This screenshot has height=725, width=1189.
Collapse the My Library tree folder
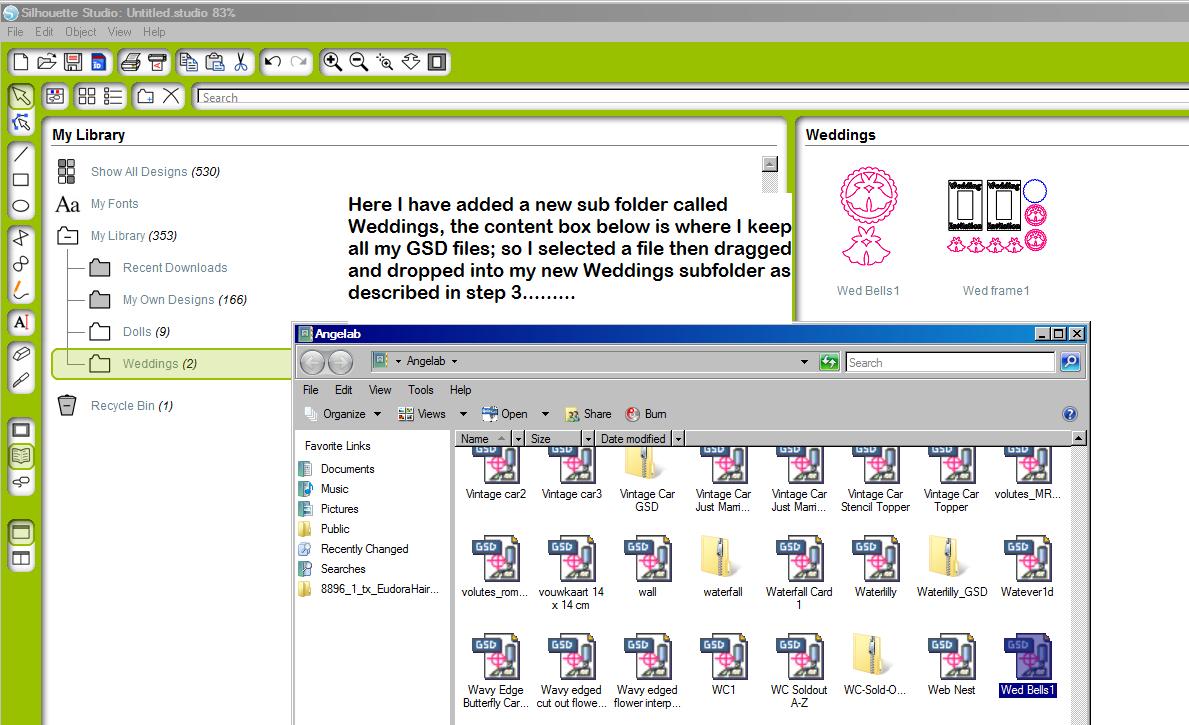tap(67, 236)
